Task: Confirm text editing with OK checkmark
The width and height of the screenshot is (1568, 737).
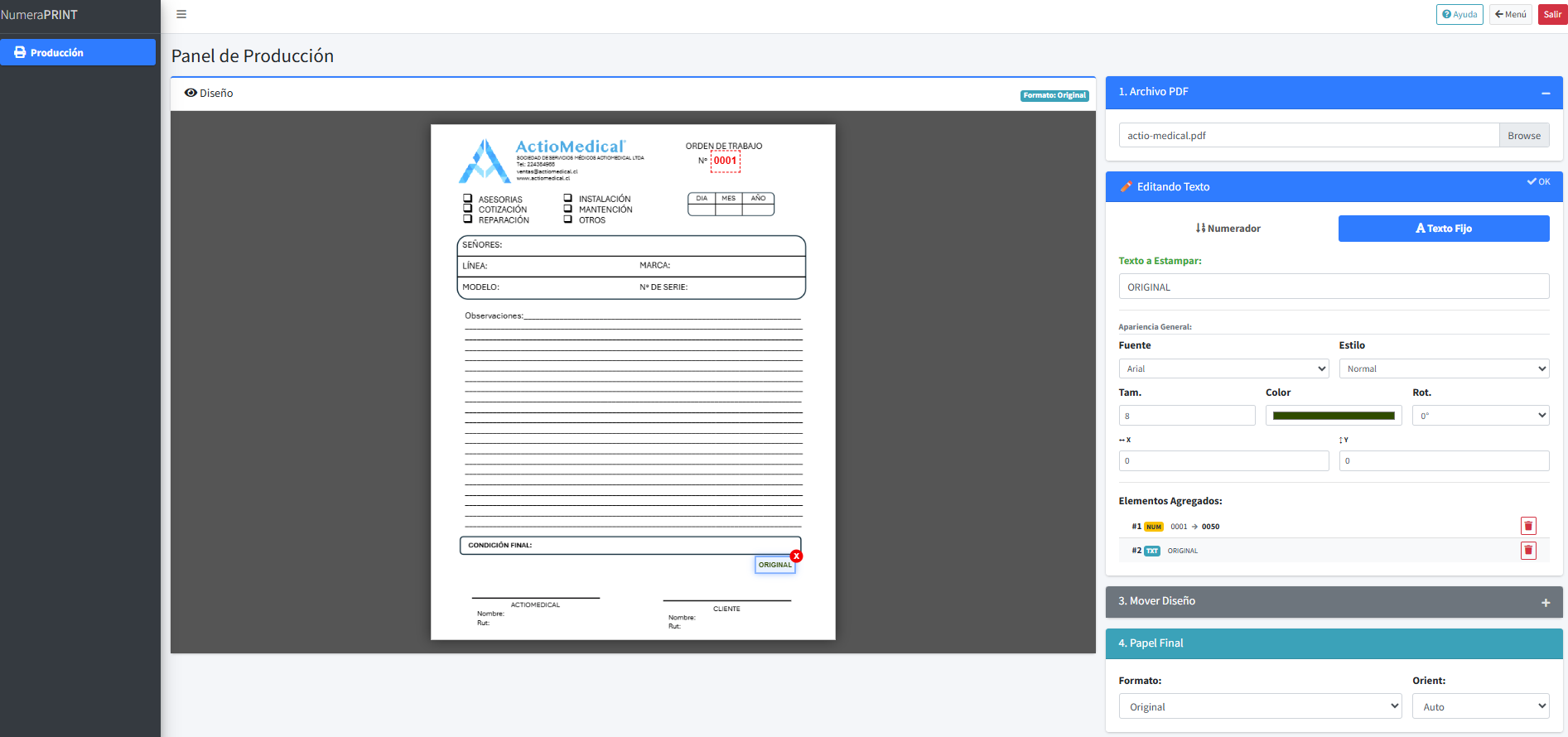Action: (x=1538, y=182)
